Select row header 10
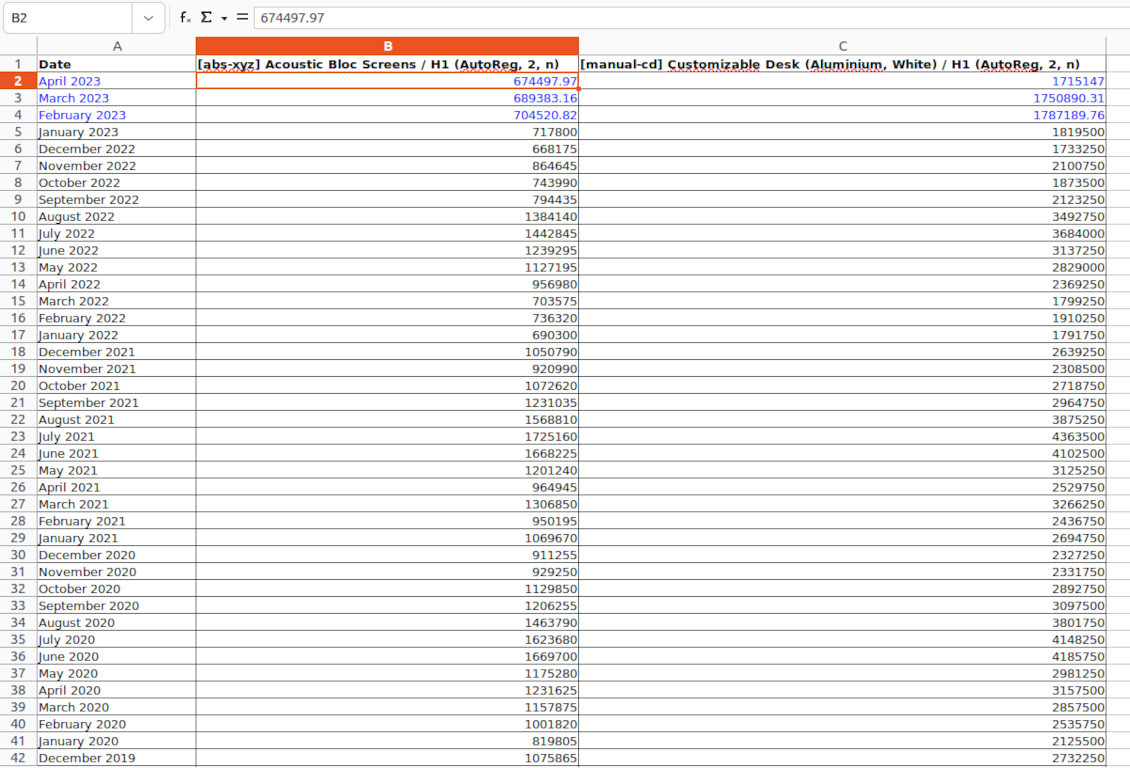 click(x=18, y=216)
